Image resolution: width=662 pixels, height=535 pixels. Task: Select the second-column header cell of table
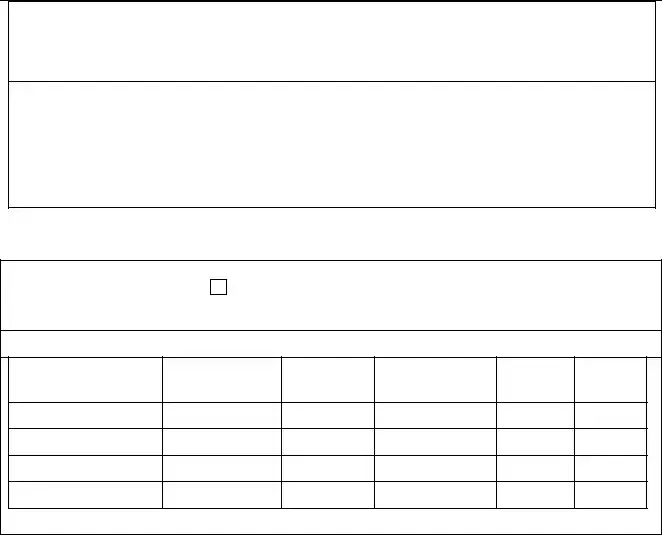(222, 380)
